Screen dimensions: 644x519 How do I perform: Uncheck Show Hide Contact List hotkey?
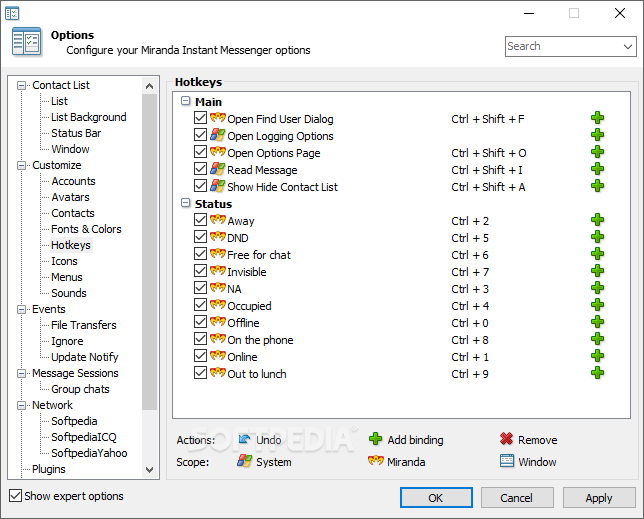(x=200, y=186)
